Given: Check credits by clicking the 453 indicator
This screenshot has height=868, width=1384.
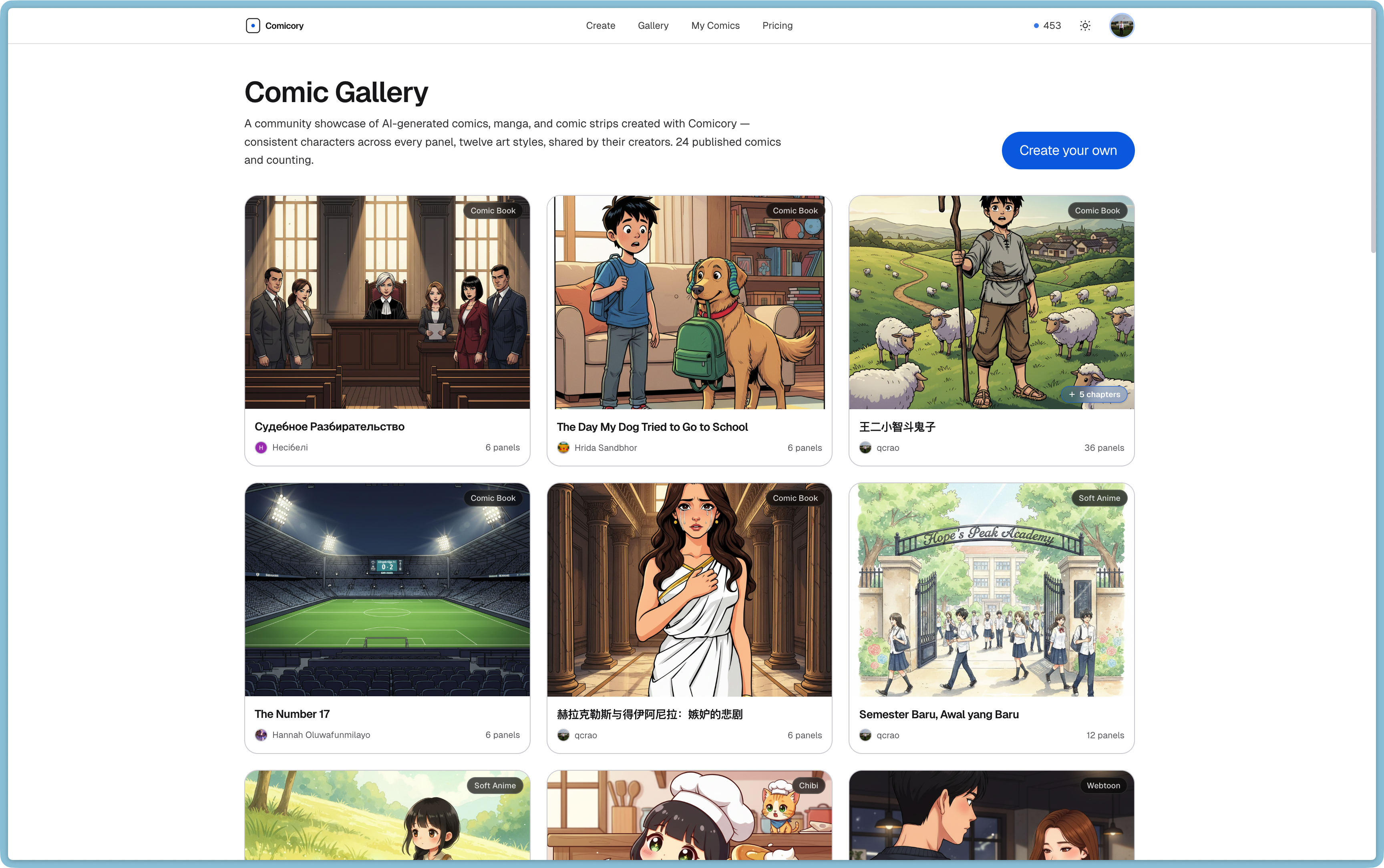Looking at the screenshot, I should [x=1046, y=25].
